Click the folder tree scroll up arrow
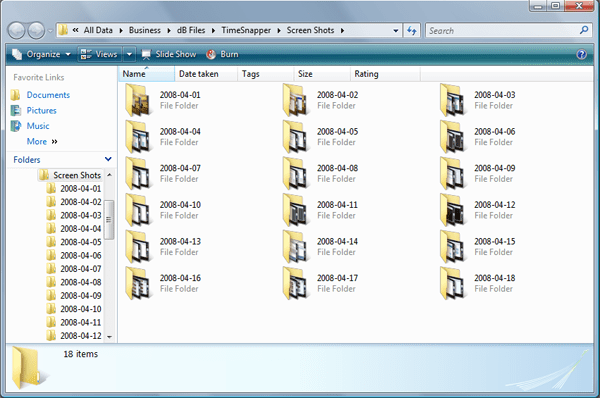This screenshot has height=398, width=600. pyautogui.click(x=109, y=175)
